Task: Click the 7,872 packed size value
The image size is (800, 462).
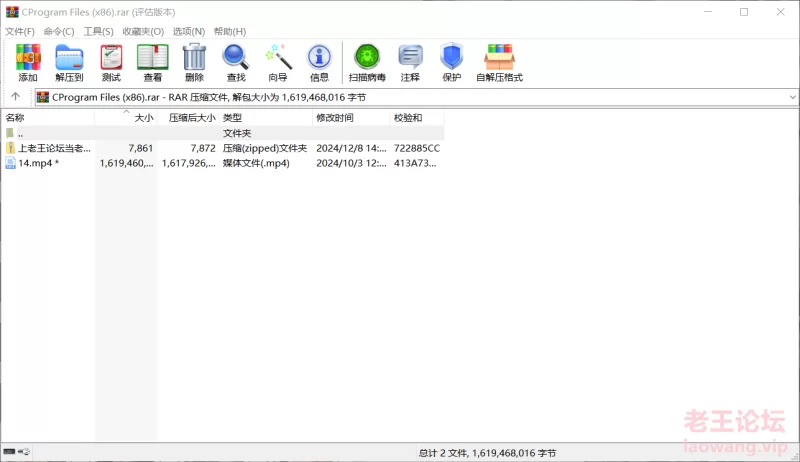Action: pos(203,148)
